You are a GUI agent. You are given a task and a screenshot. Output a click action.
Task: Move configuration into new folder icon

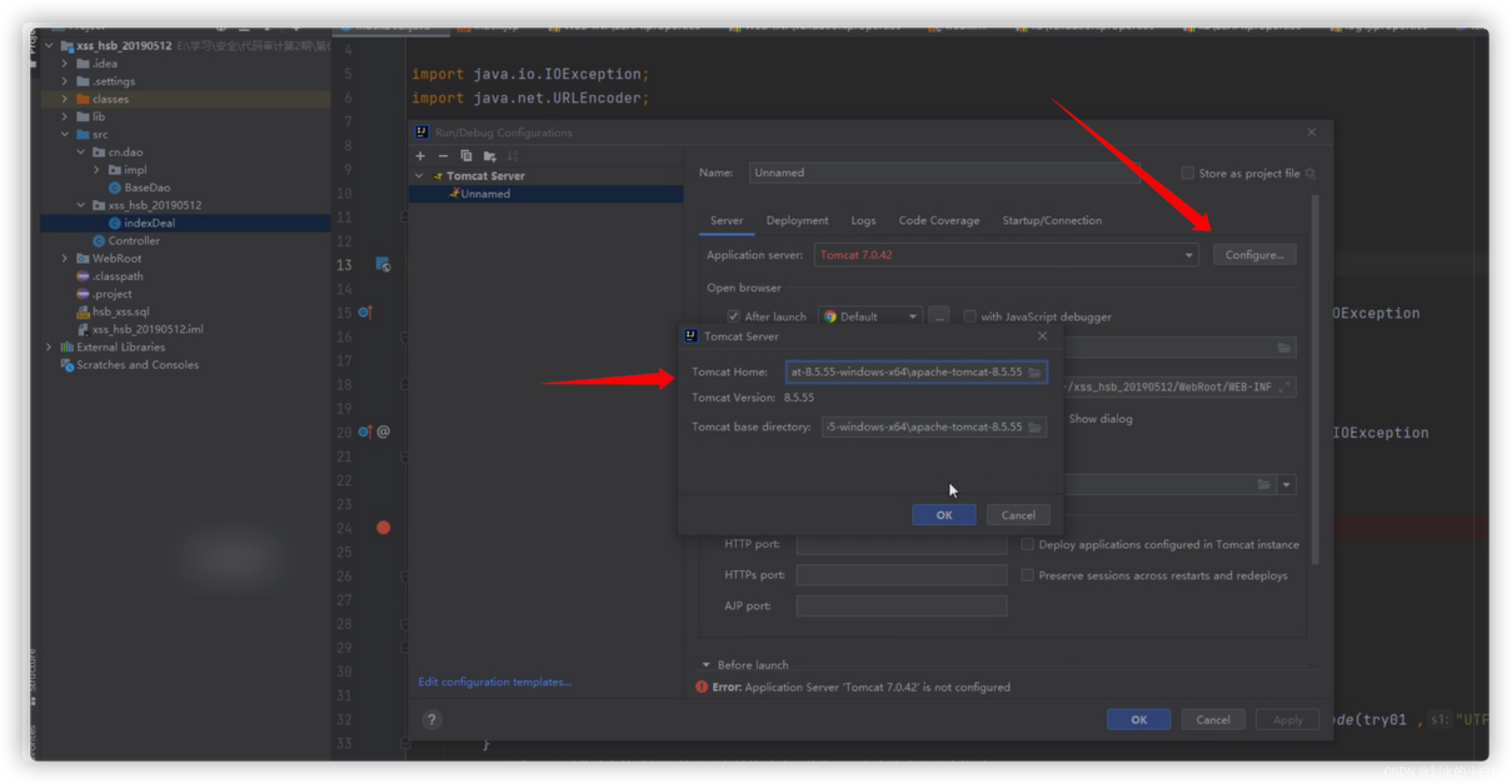490,156
